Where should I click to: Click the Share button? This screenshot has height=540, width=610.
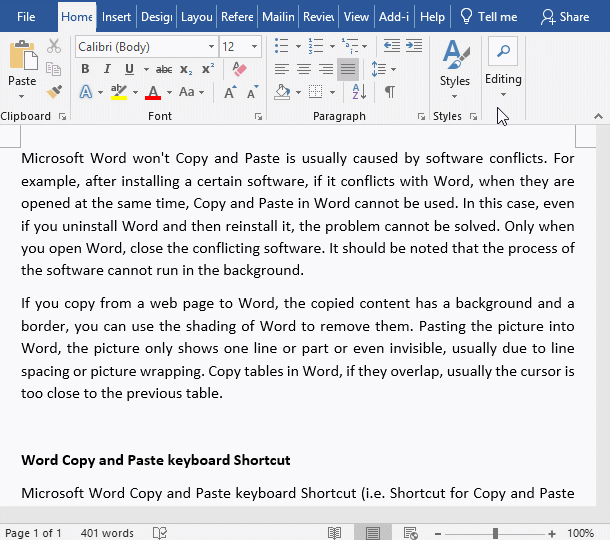[x=565, y=17]
